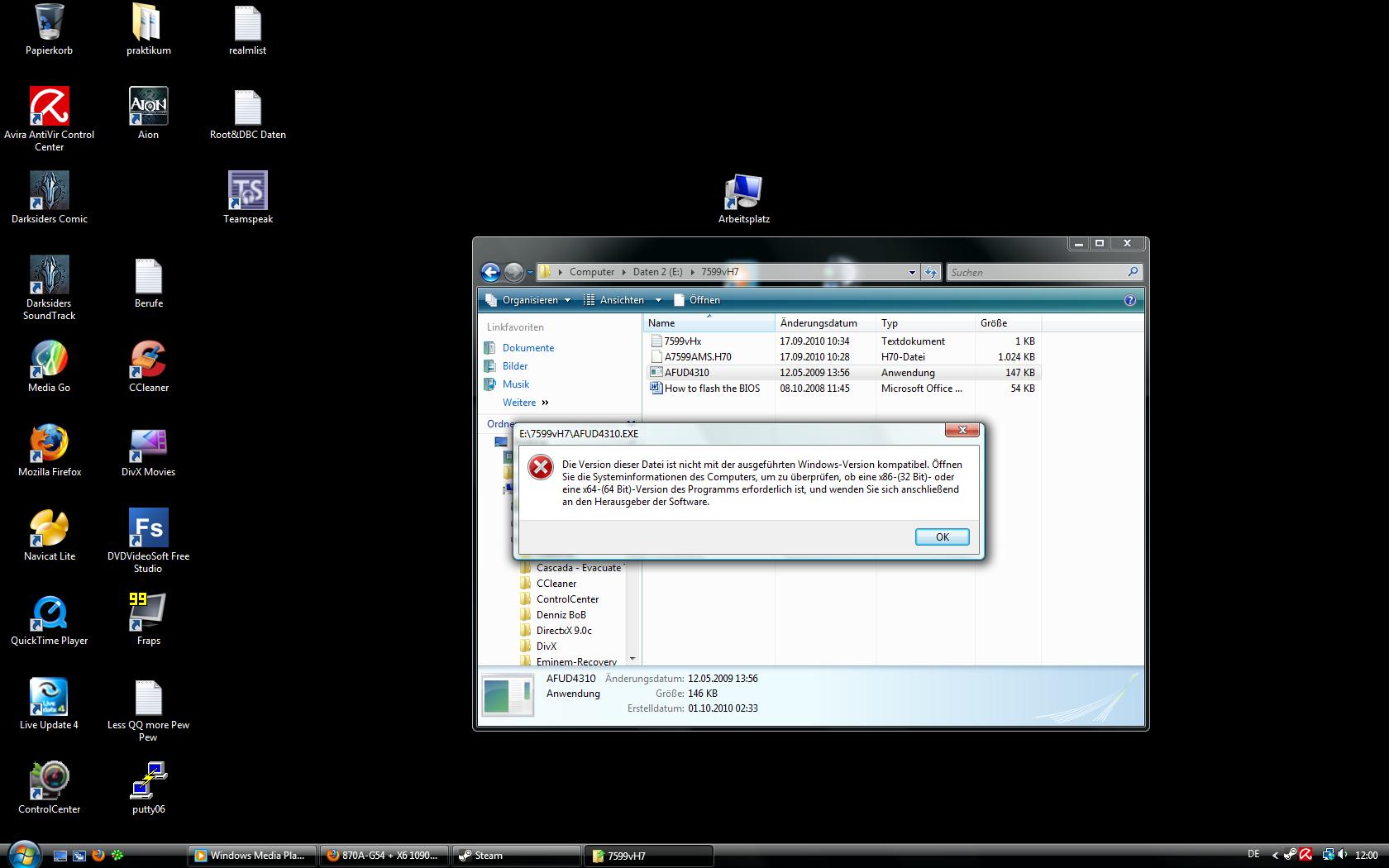Click Computer in address breadcrumb
1389x868 pixels.
592,272
